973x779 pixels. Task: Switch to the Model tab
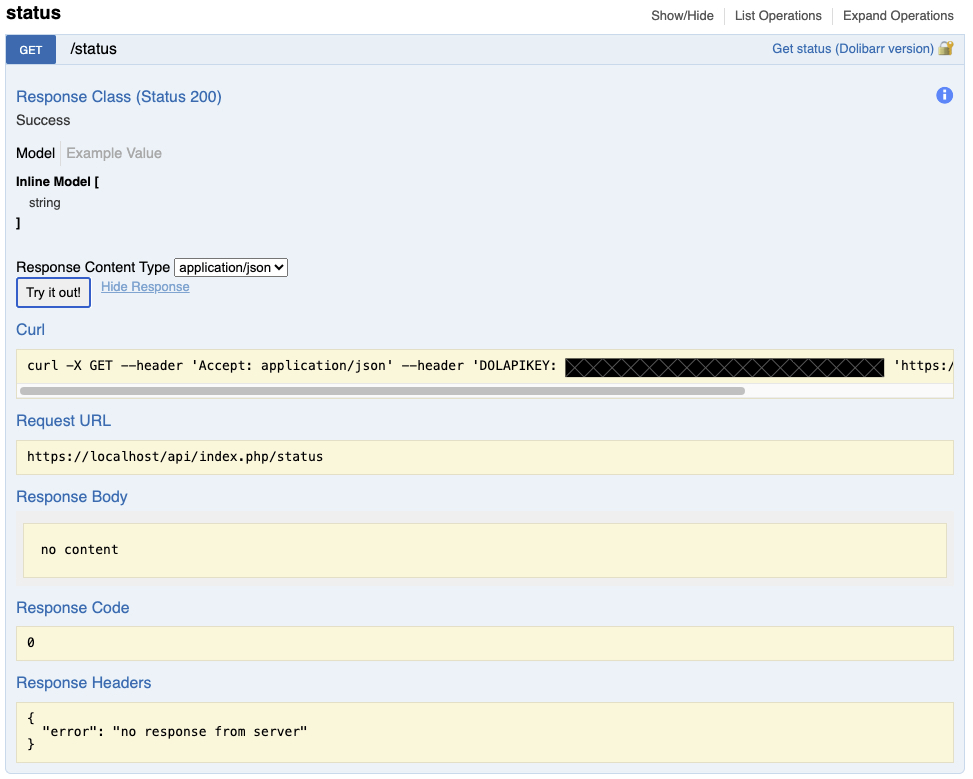(35, 153)
